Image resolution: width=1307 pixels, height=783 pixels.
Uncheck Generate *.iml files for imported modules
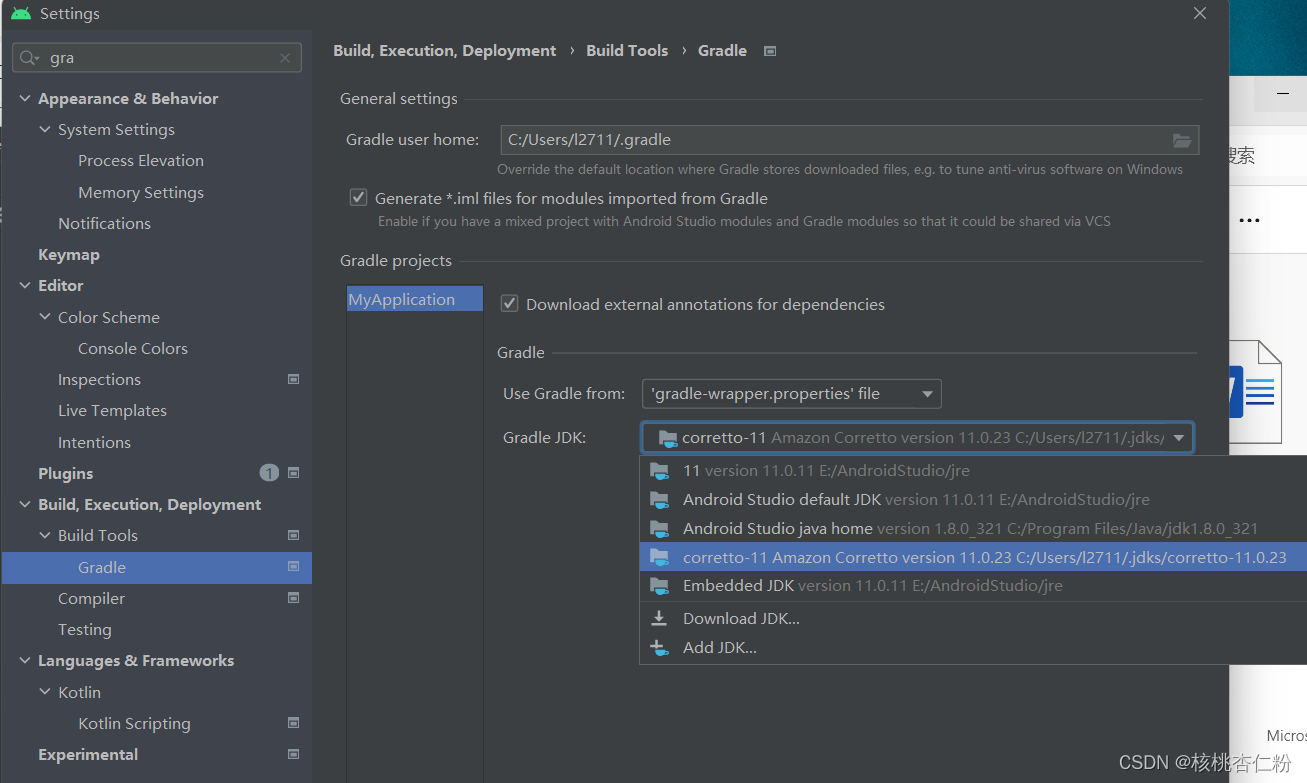point(358,197)
